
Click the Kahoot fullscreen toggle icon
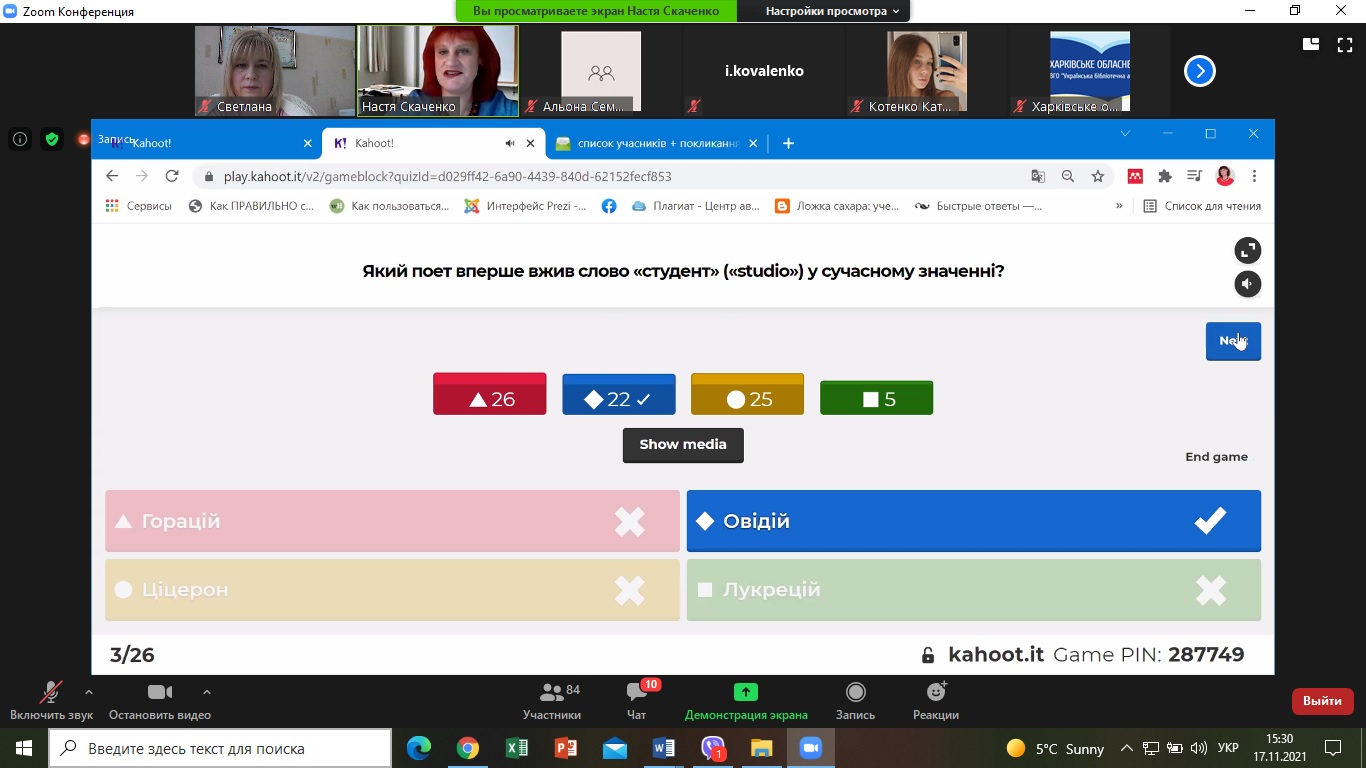[1247, 250]
